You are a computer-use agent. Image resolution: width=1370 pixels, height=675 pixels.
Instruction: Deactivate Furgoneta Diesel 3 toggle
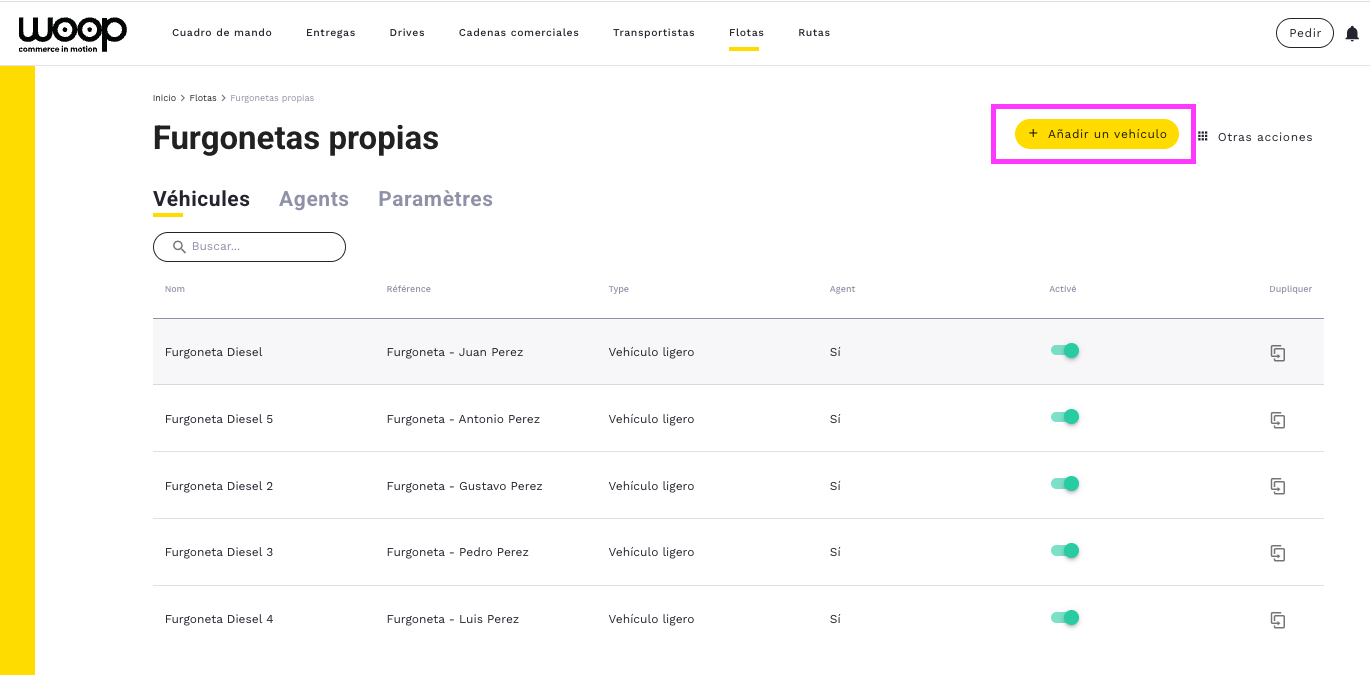pos(1064,551)
